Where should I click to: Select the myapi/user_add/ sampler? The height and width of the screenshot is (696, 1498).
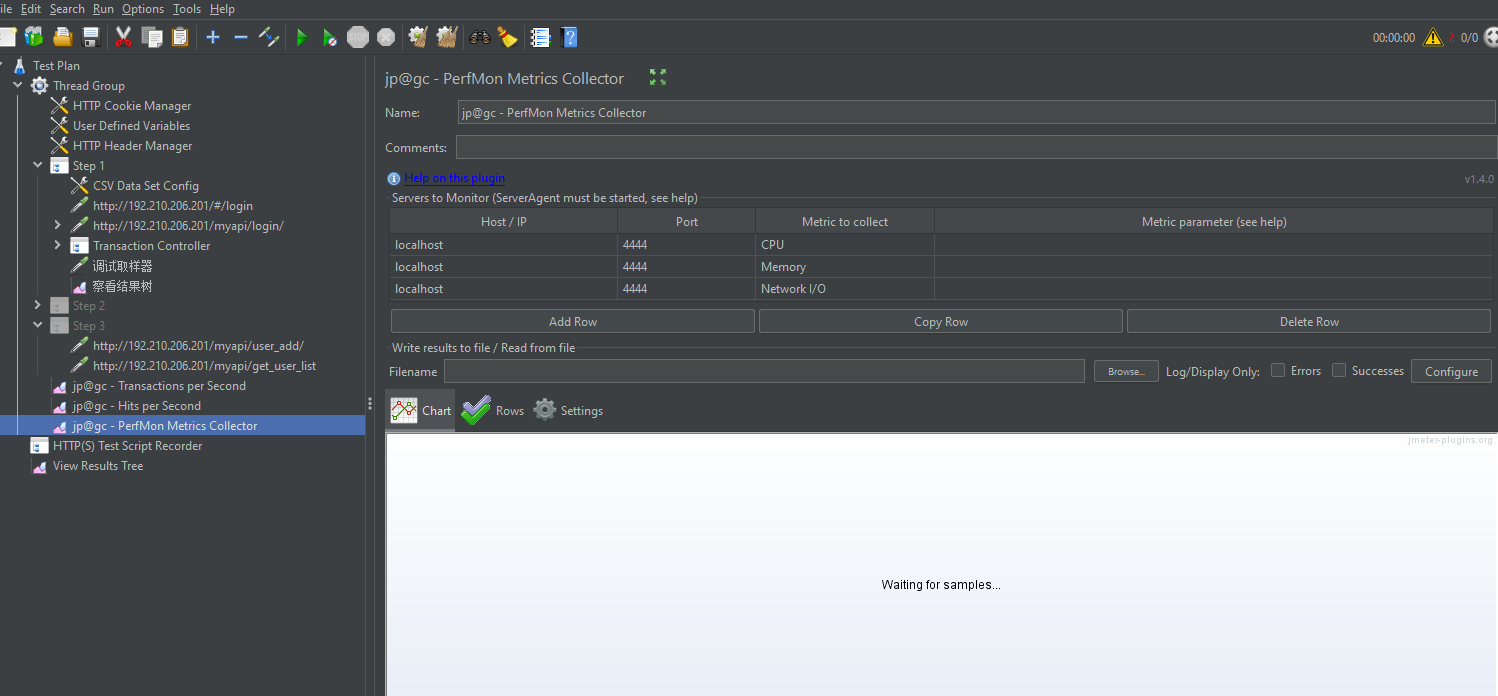[198, 345]
